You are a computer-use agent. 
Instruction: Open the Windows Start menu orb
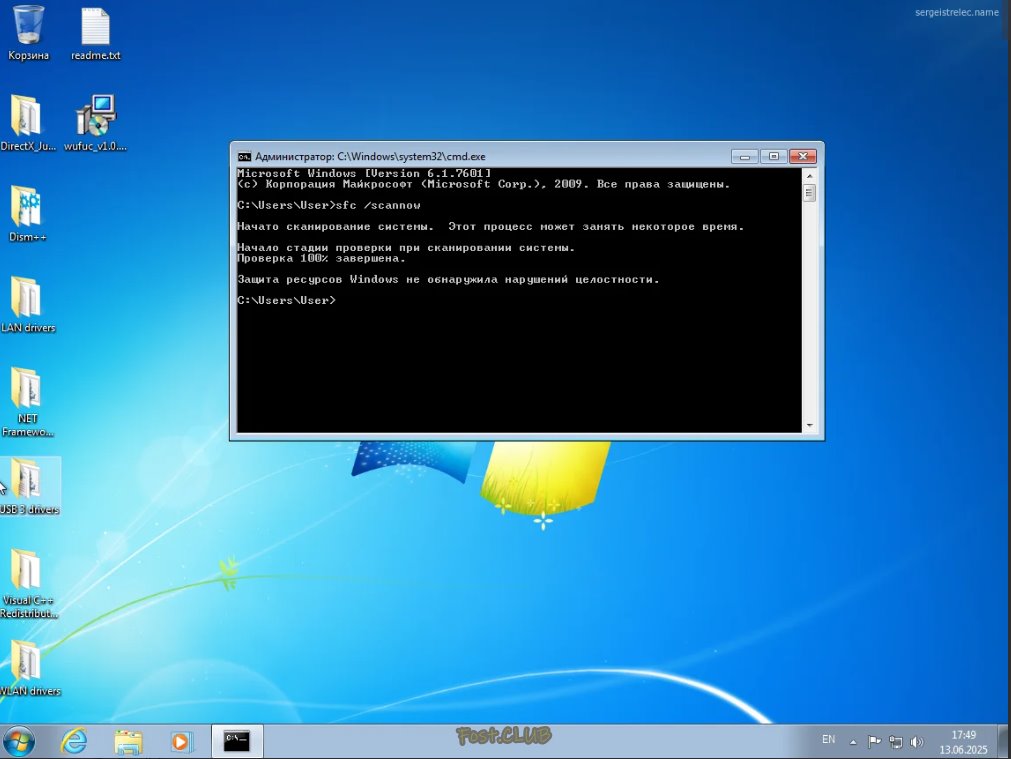point(19,742)
